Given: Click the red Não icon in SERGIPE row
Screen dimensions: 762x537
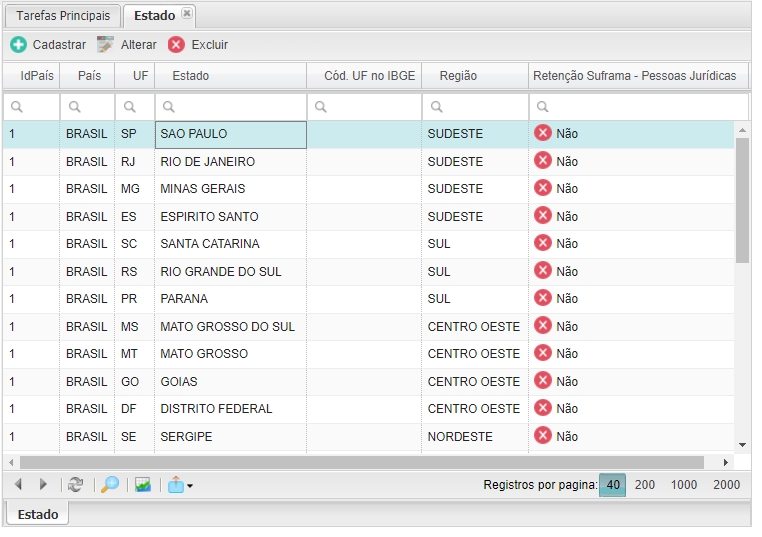Looking at the screenshot, I should pyautogui.click(x=543, y=435).
